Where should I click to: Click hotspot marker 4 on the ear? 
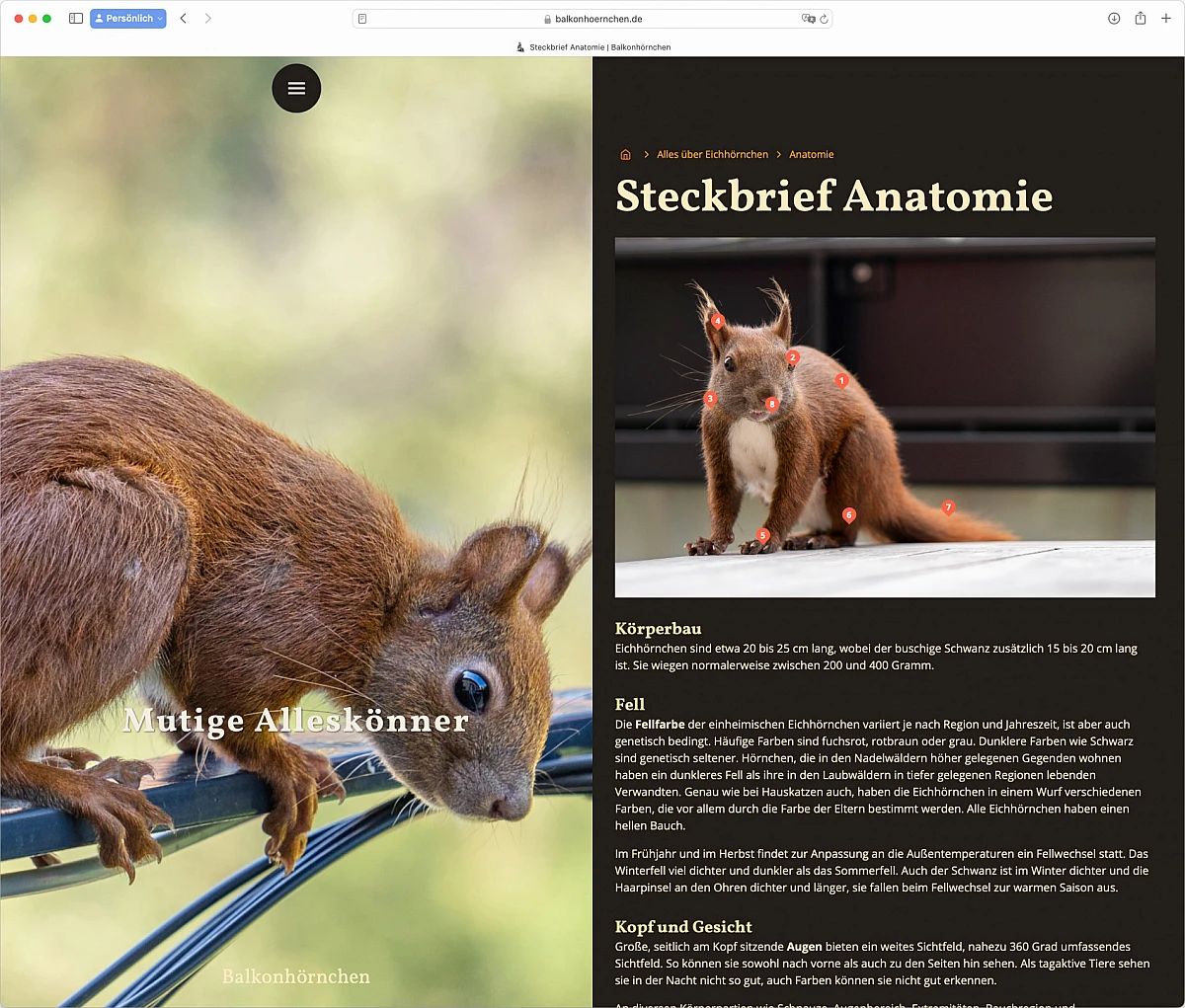click(x=718, y=321)
